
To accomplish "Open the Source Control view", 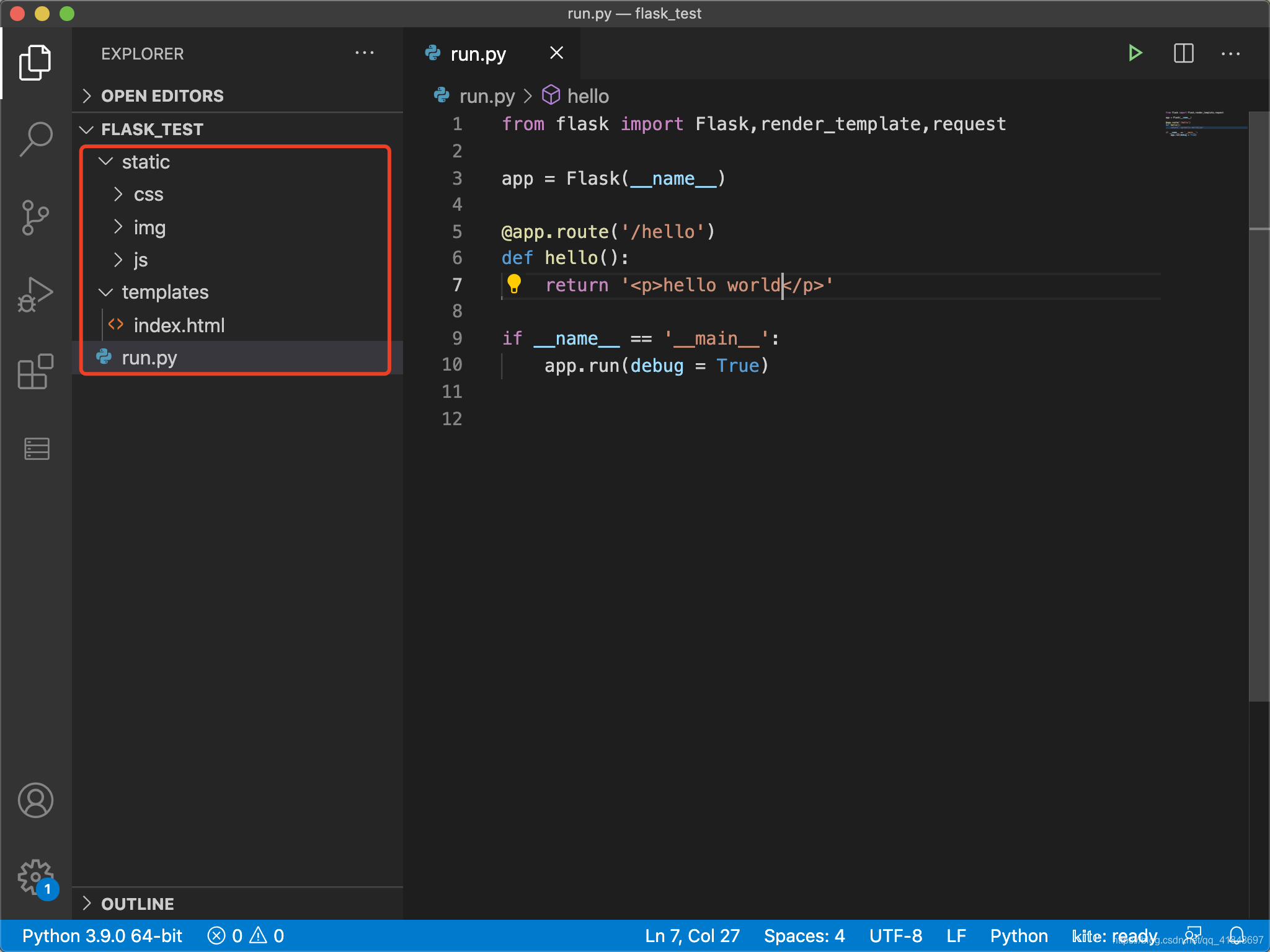I will pyautogui.click(x=36, y=217).
